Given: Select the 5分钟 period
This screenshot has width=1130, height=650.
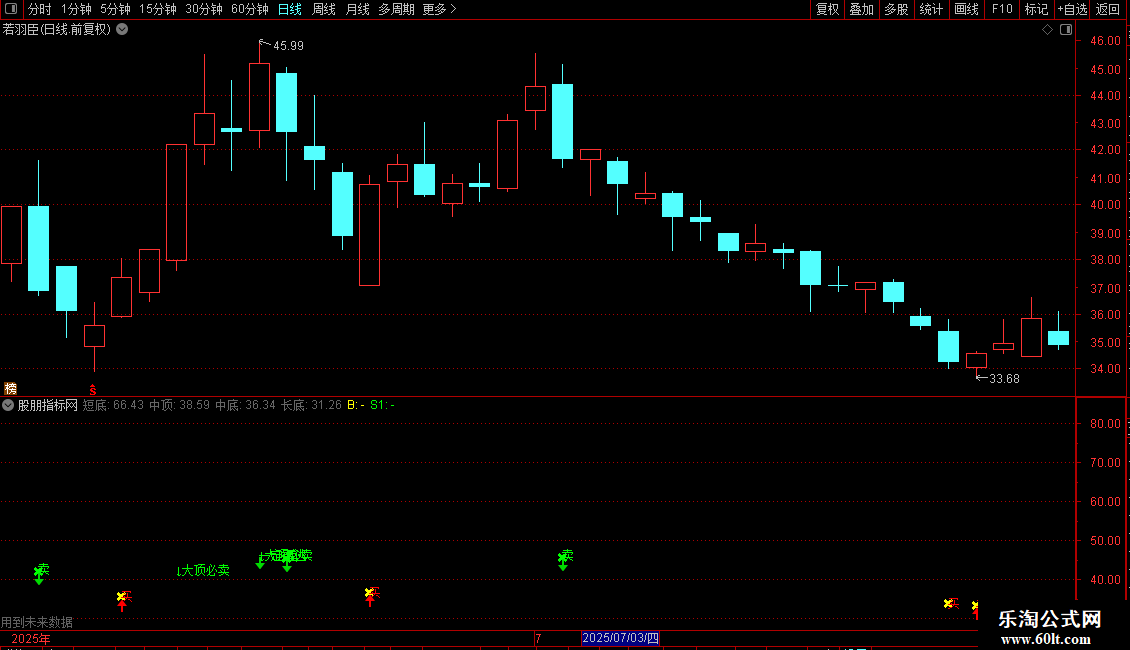Looking at the screenshot, I should (x=115, y=9).
